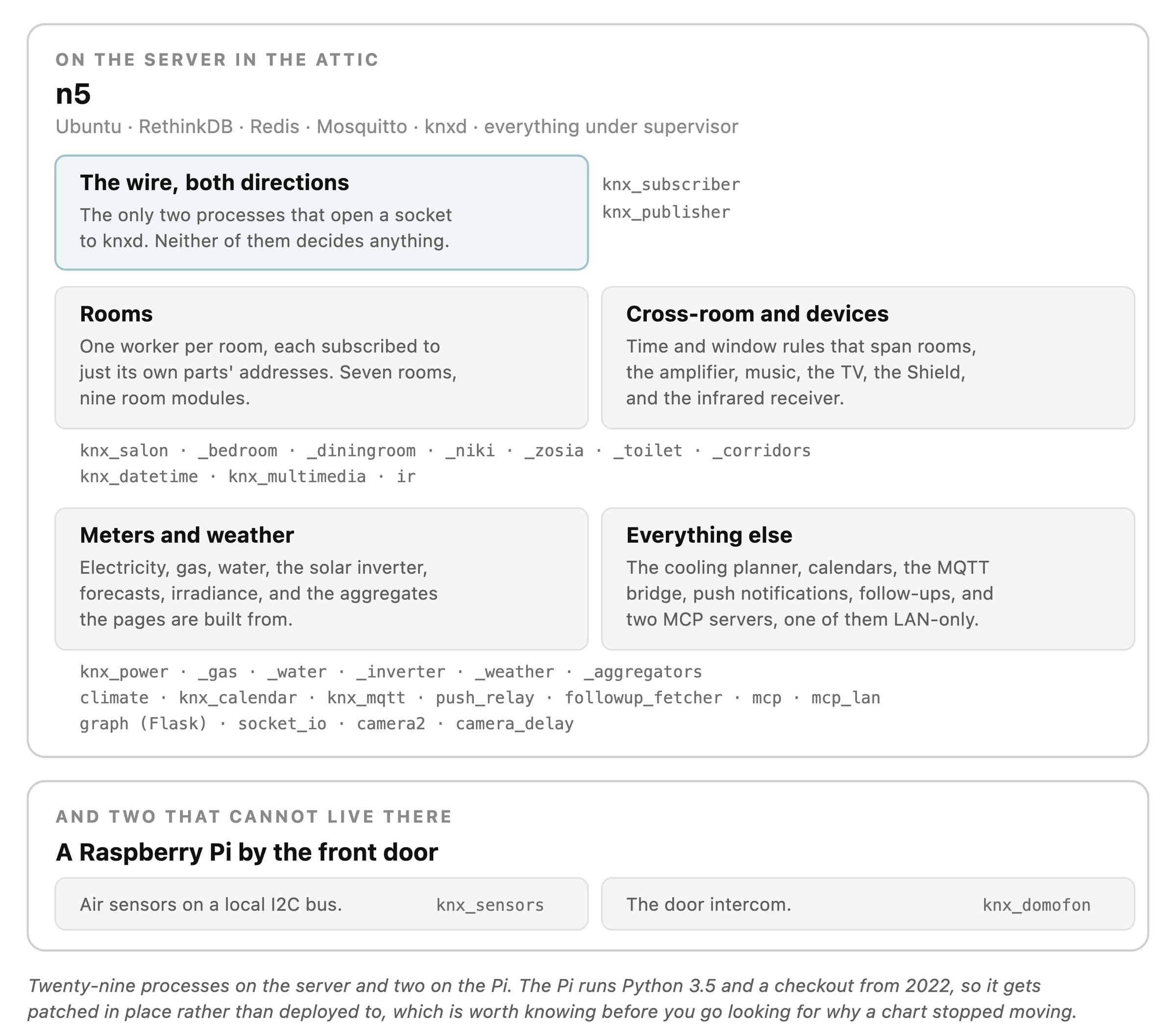The image size is (1176, 1030).
Task: Open the "Cross-room and devices" card
Action: [868, 358]
